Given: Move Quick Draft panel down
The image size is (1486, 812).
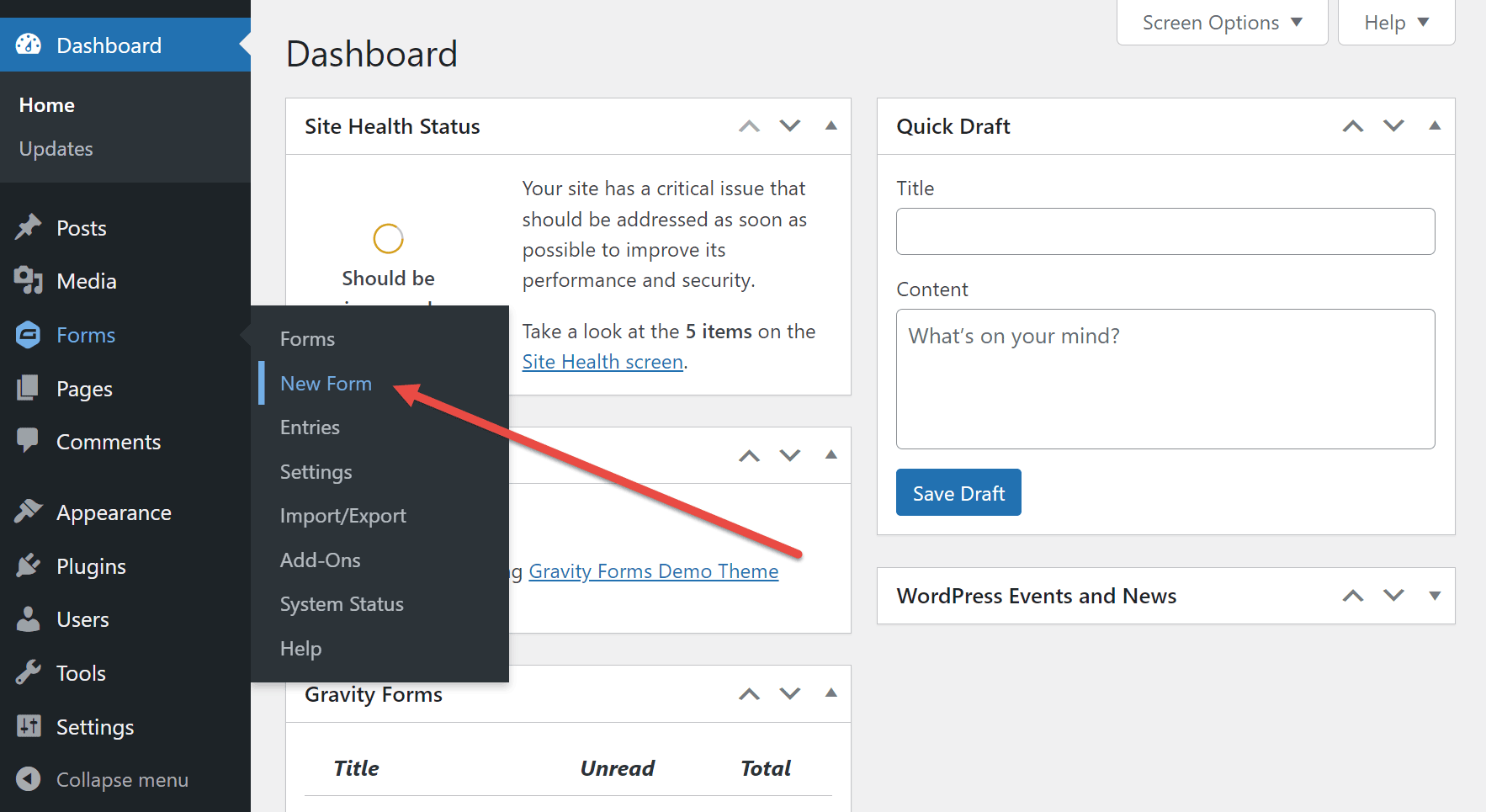Looking at the screenshot, I should (x=1393, y=125).
